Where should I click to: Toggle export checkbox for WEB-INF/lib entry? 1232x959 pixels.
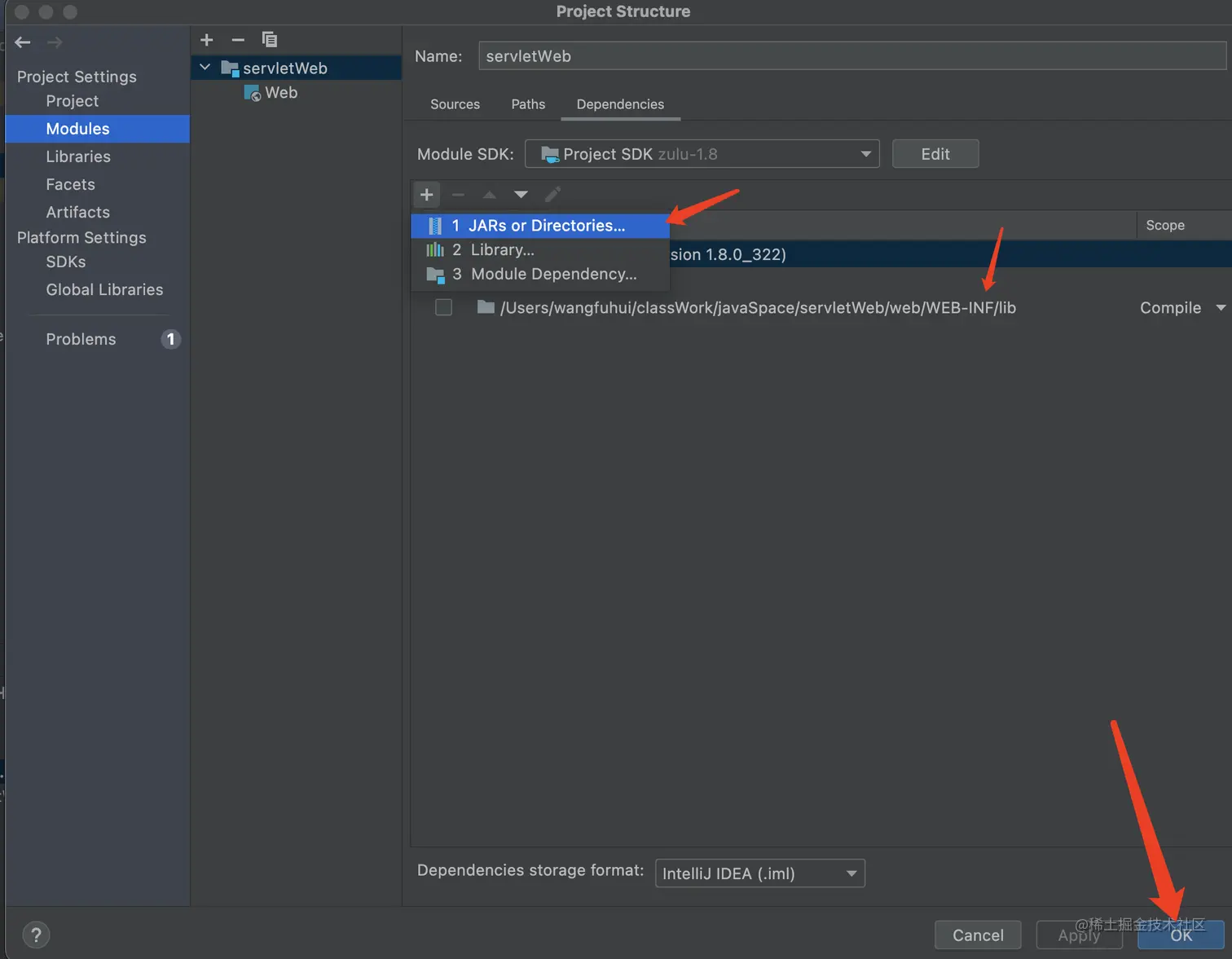tap(443, 307)
